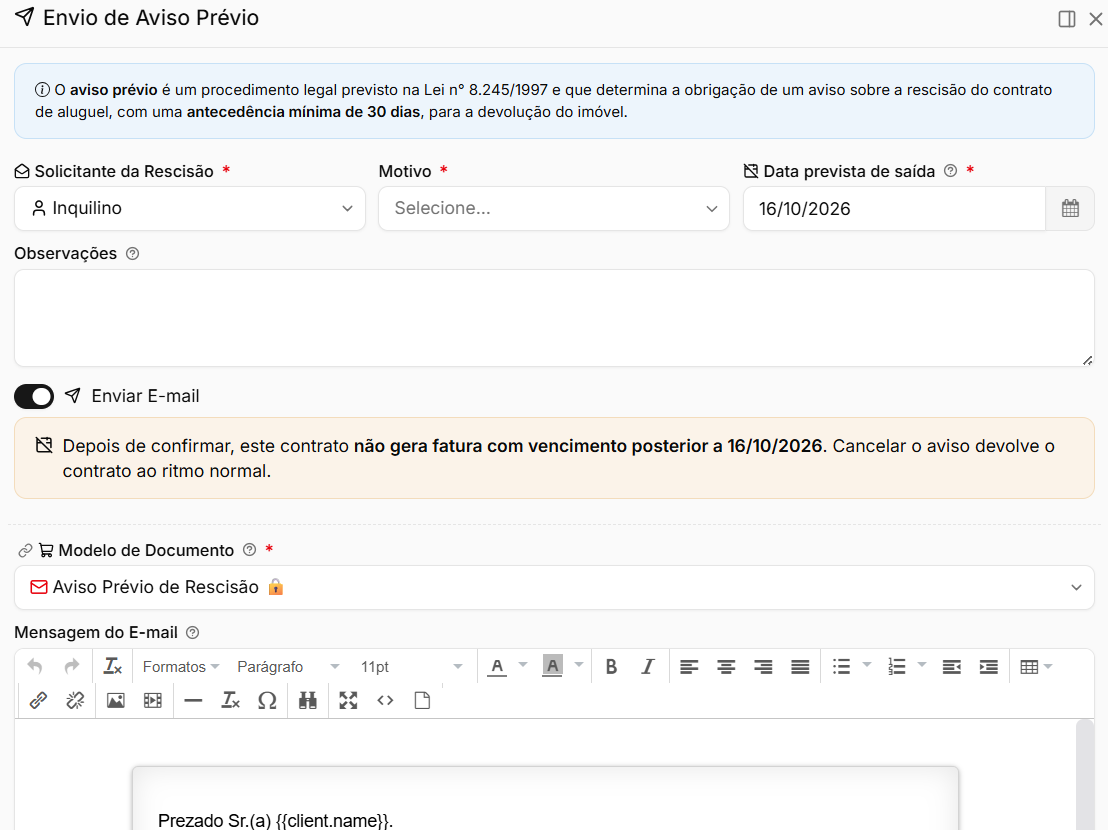This screenshot has height=830, width=1108.
Task: Toggle the side panel layout icon in the header
Action: click(x=1067, y=19)
